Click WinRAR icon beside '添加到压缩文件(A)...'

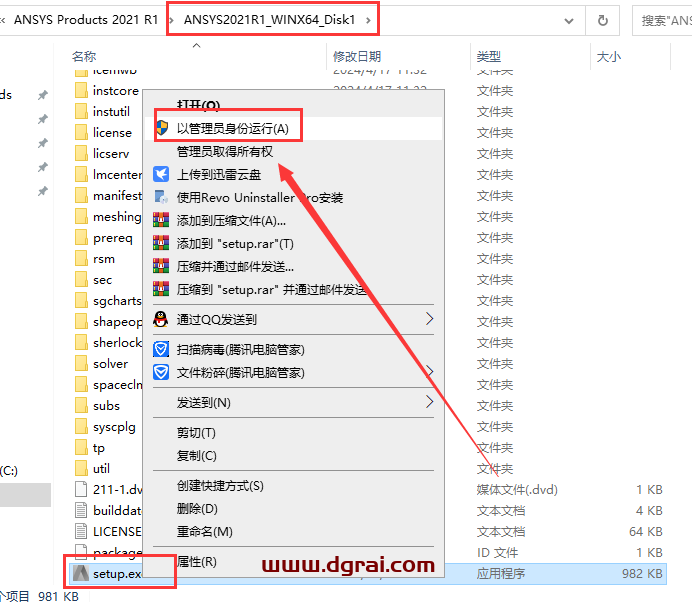[x=161, y=220]
